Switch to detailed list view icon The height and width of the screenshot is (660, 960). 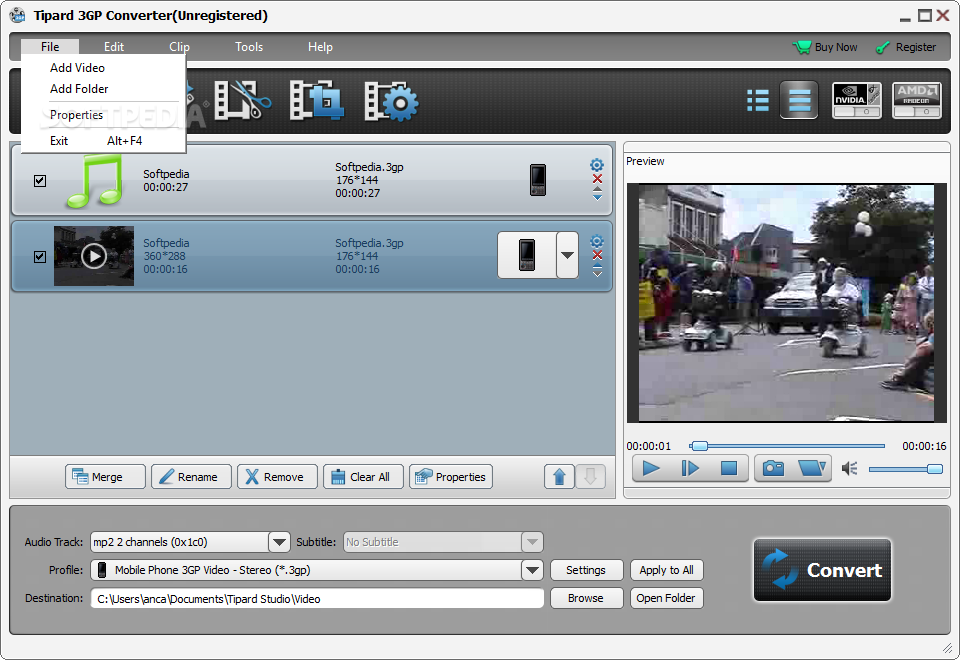(757, 100)
